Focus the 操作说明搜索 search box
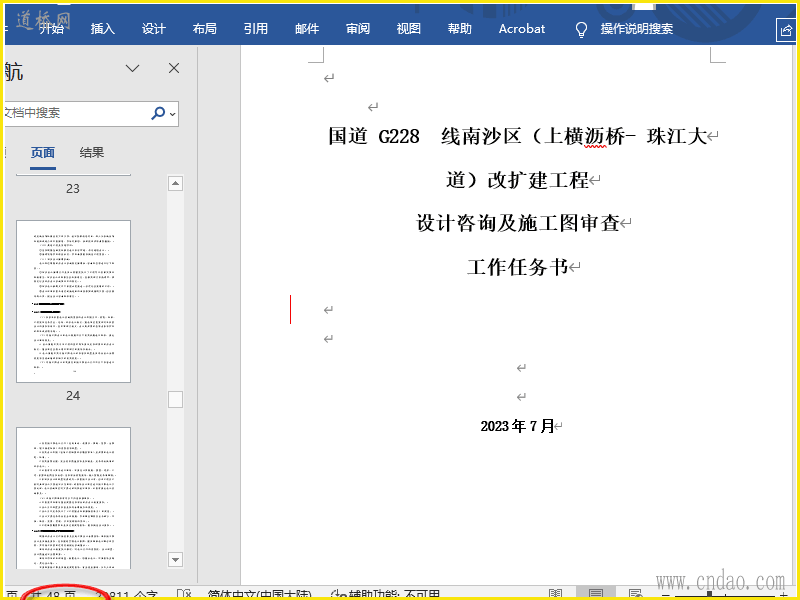The image size is (800, 600). coord(637,29)
